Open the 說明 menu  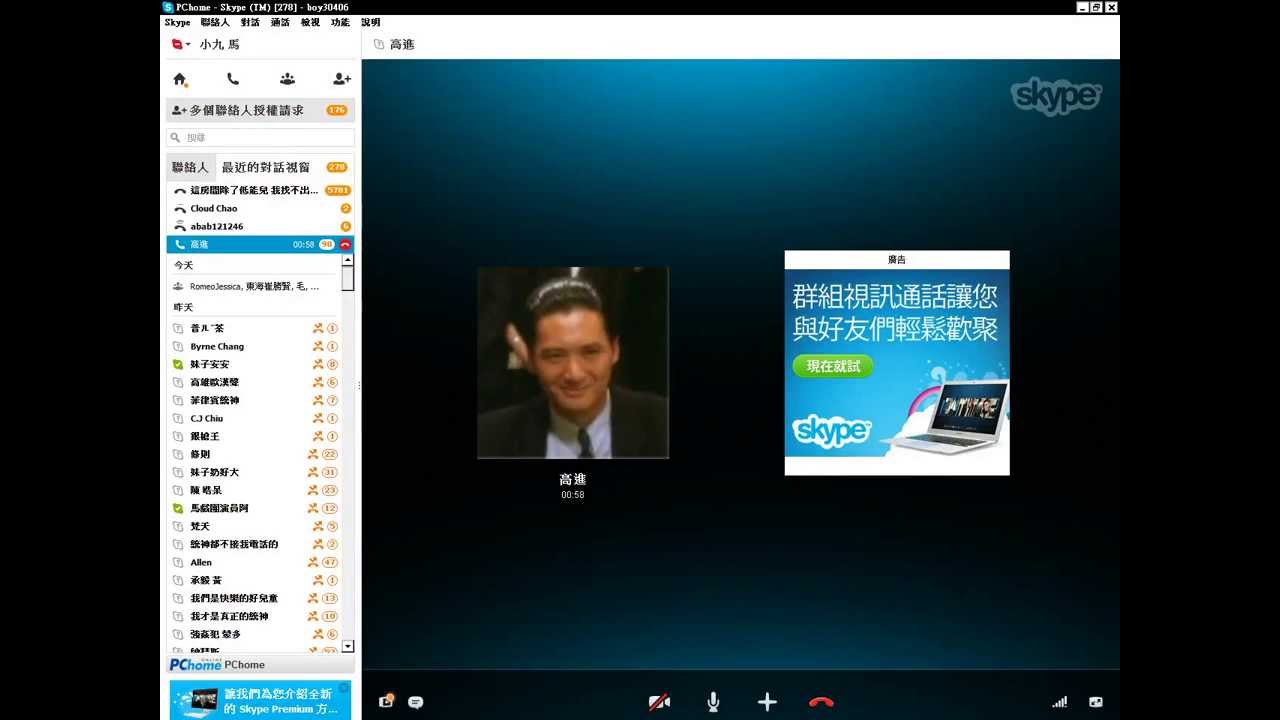pos(370,22)
